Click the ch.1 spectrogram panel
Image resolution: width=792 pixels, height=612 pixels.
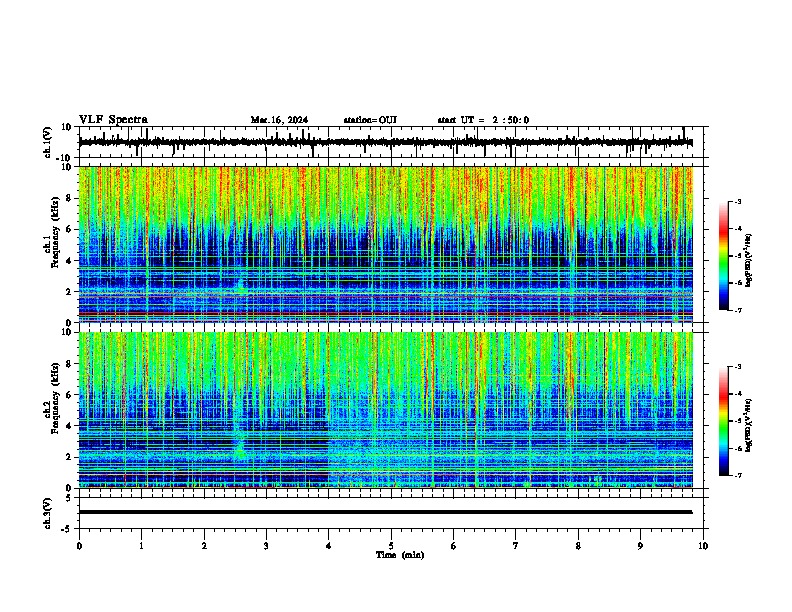pos(385,244)
